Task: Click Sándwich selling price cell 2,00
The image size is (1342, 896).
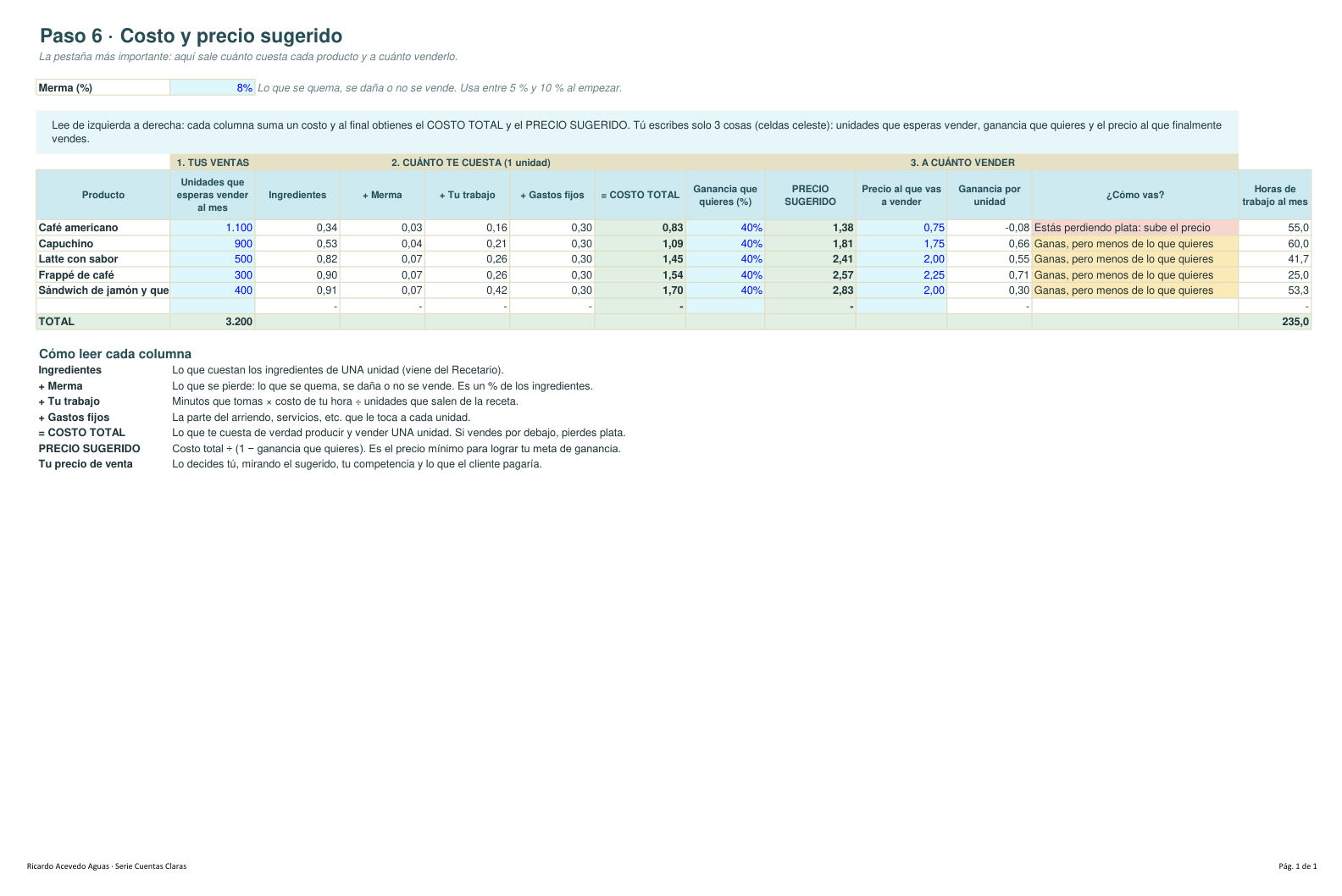Action: pyautogui.click(x=901, y=290)
